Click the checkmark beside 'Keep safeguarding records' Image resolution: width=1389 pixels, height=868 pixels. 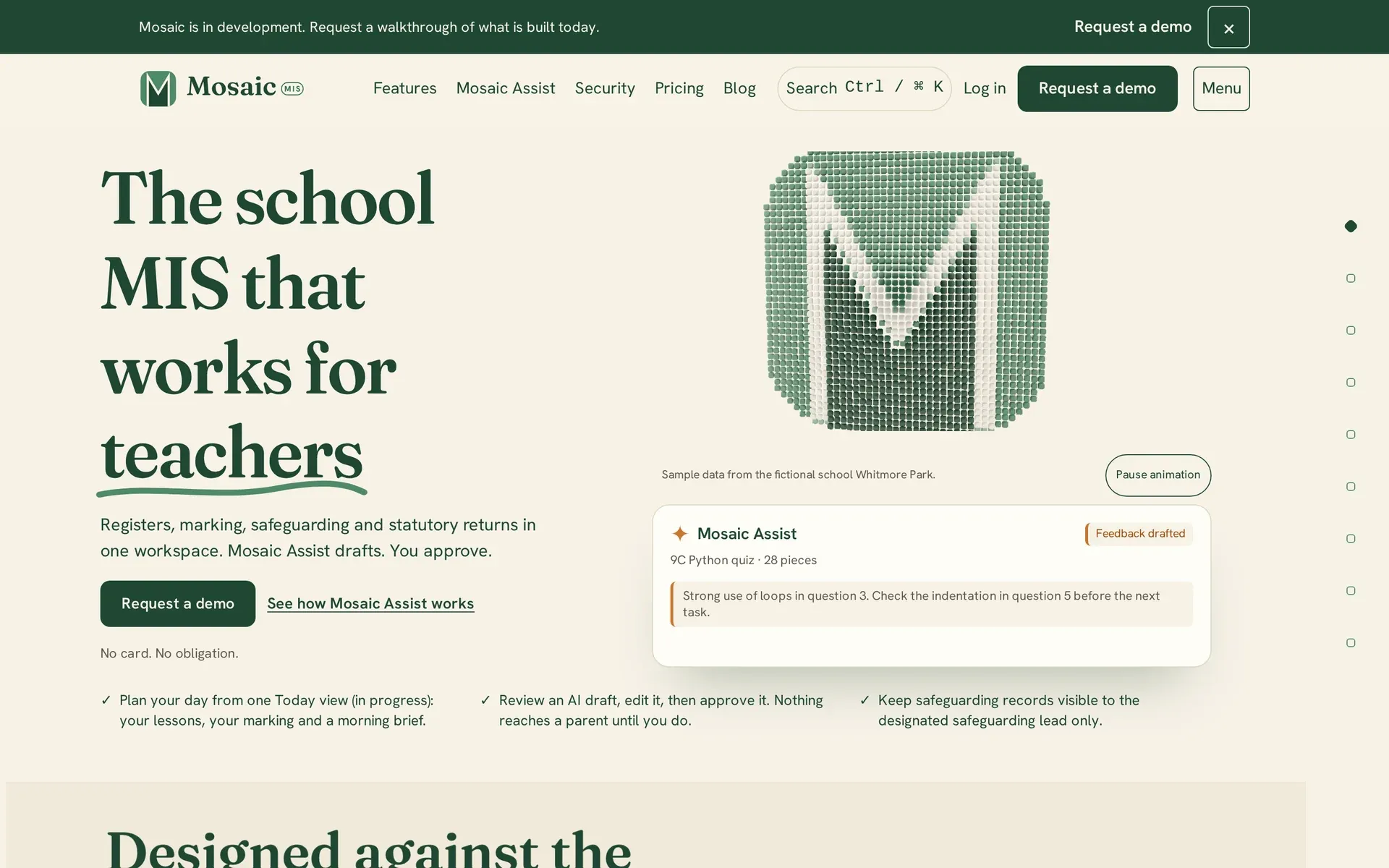click(865, 700)
